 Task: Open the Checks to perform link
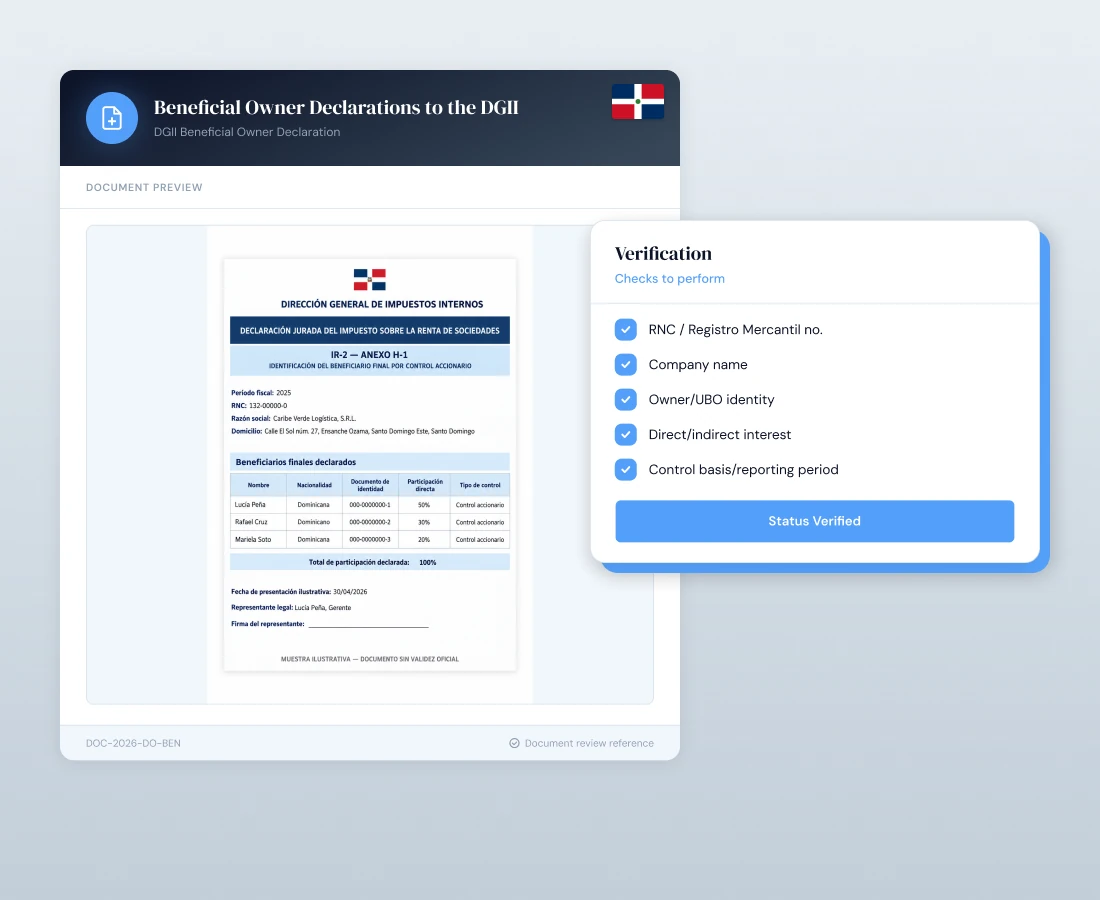[669, 278]
